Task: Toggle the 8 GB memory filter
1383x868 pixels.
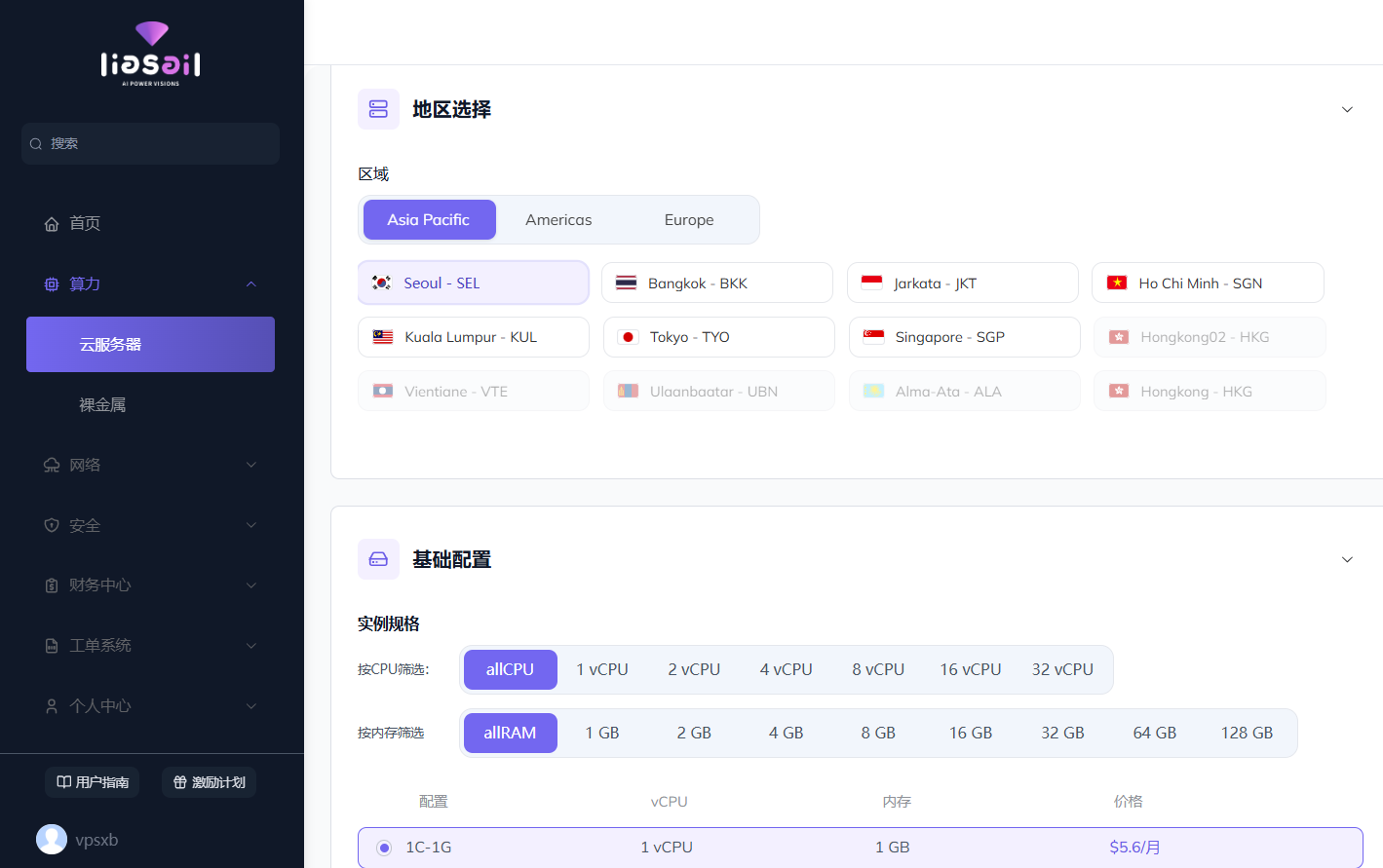Action: coord(877,733)
